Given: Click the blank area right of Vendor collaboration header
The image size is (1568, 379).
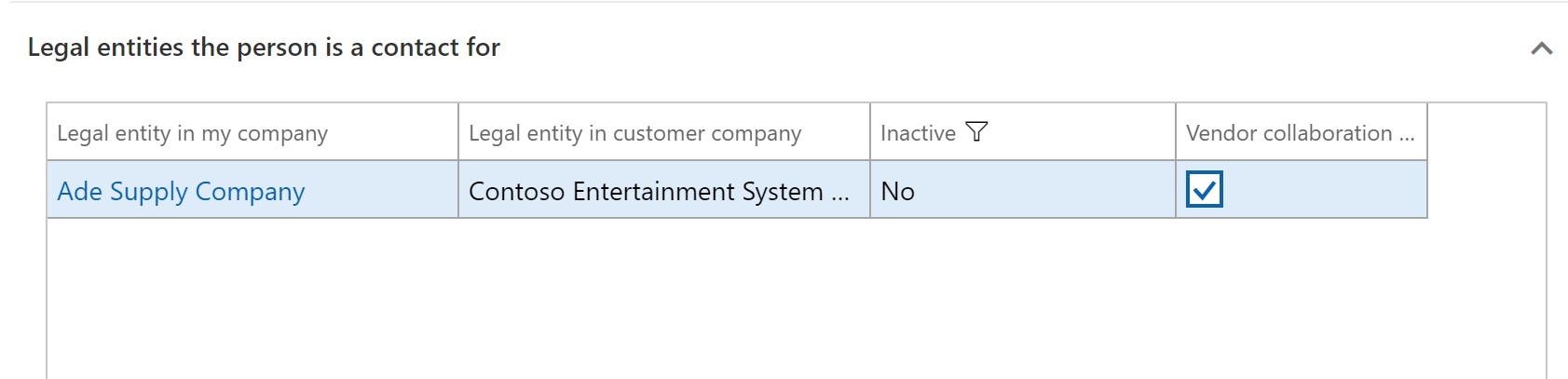Looking at the screenshot, I should [x=1486, y=132].
